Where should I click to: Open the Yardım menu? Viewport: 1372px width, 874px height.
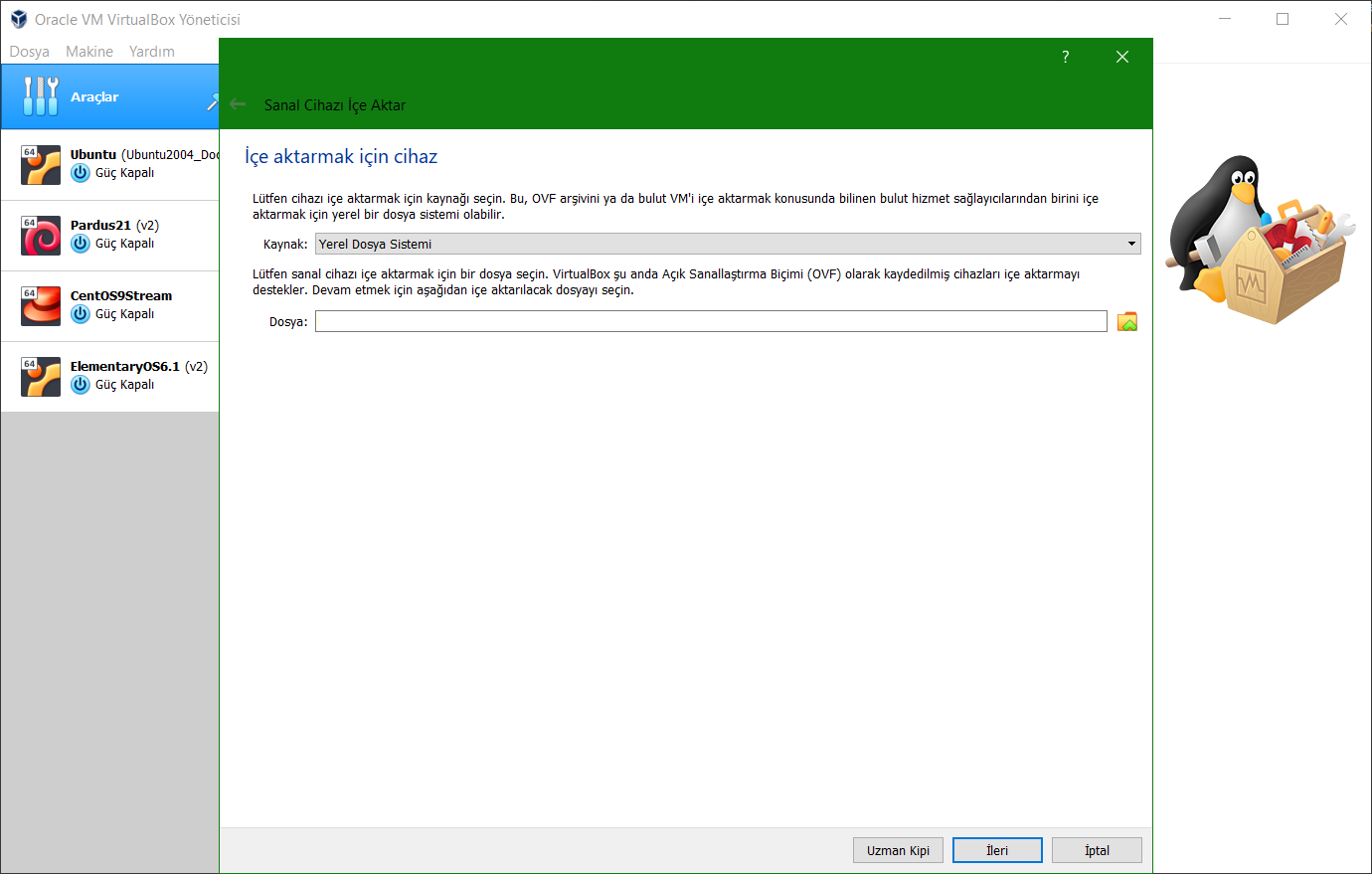coord(151,52)
